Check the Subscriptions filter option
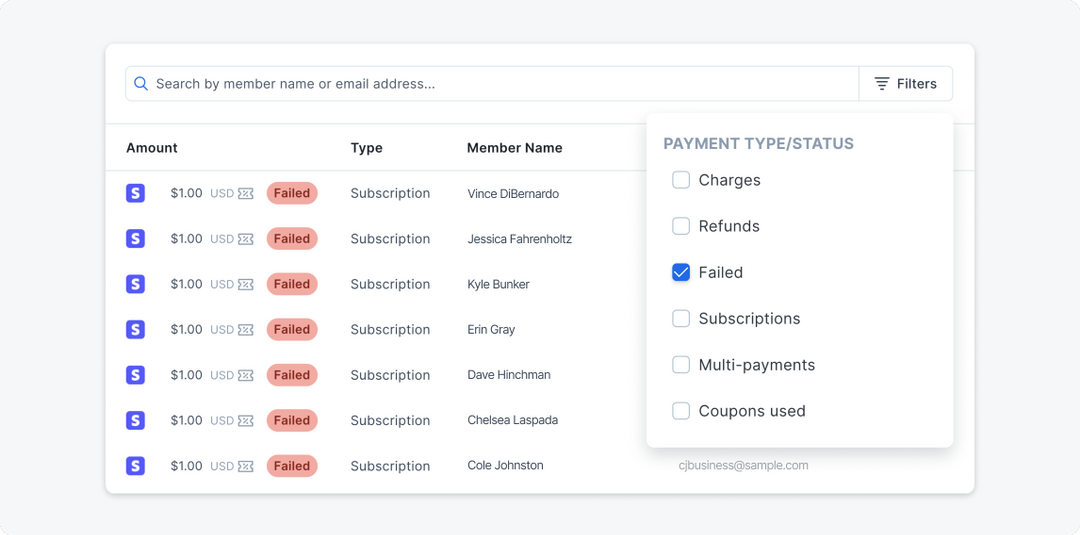The width and height of the screenshot is (1080, 535). pyautogui.click(x=681, y=318)
